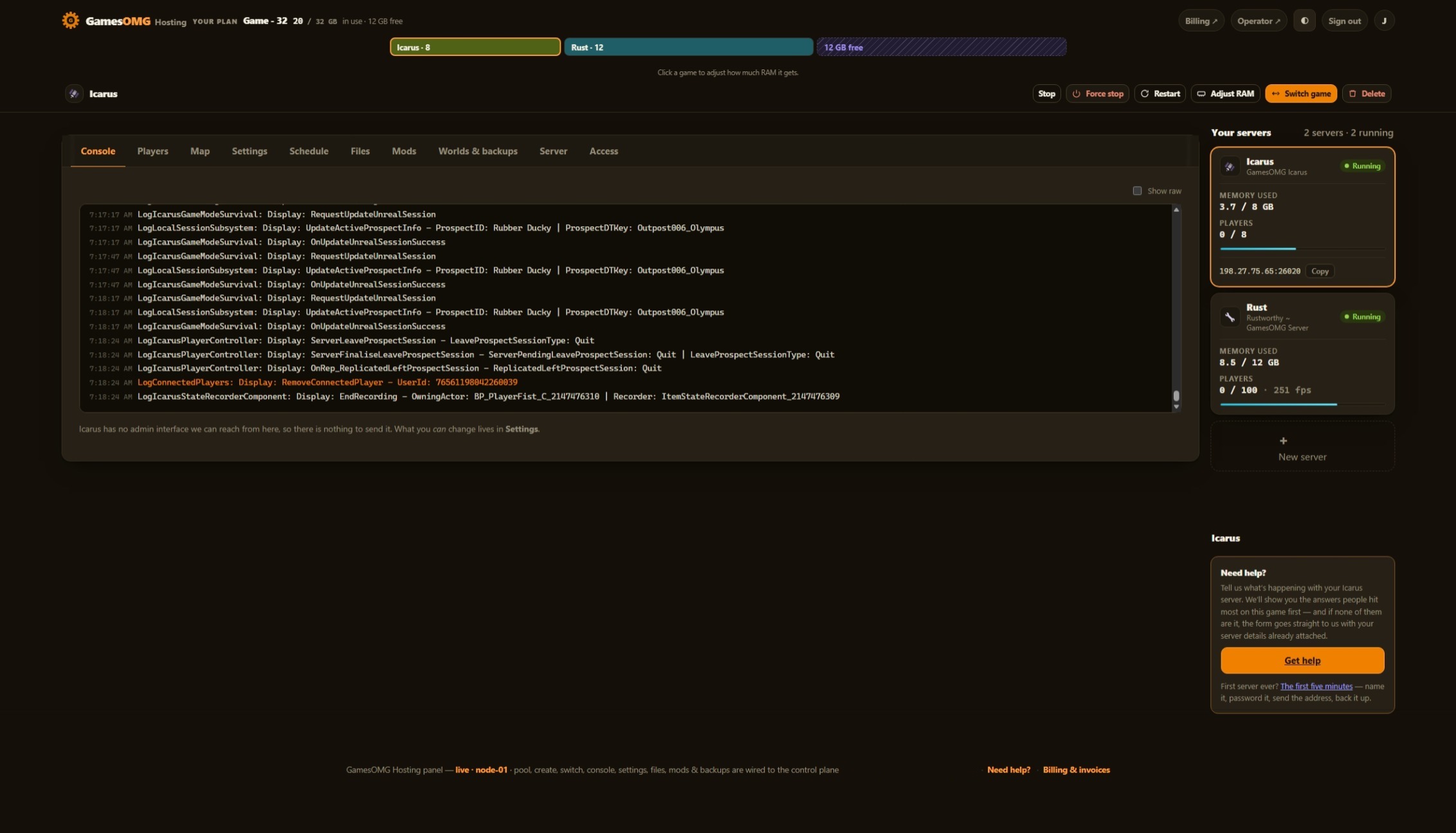The width and height of the screenshot is (1456, 833).
Task: Click the GamesOMG gear logo icon
Action: click(70, 21)
